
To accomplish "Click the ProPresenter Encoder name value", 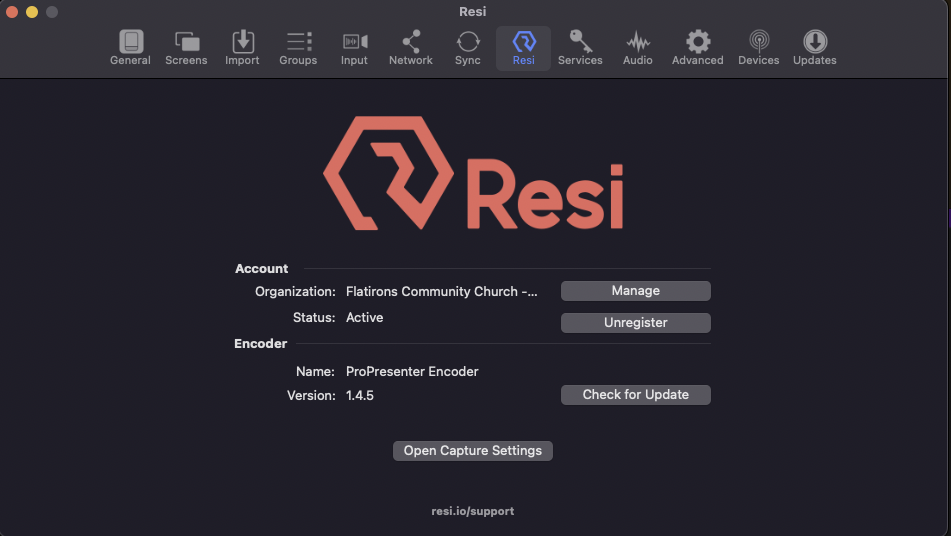I will pos(412,372).
